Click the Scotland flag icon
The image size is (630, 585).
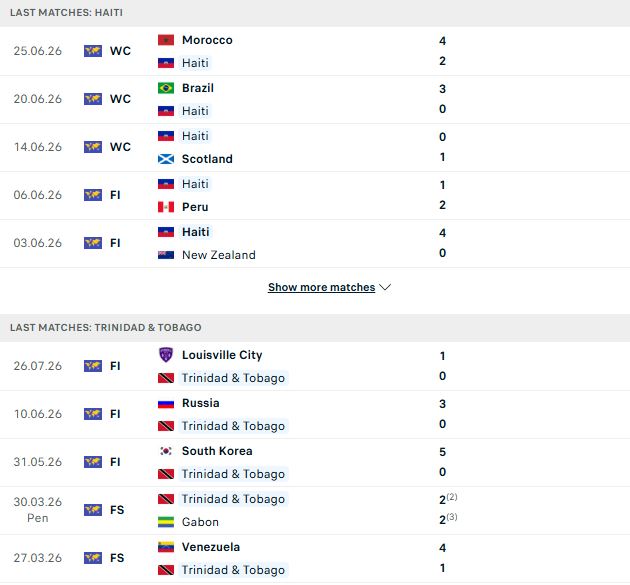click(166, 159)
